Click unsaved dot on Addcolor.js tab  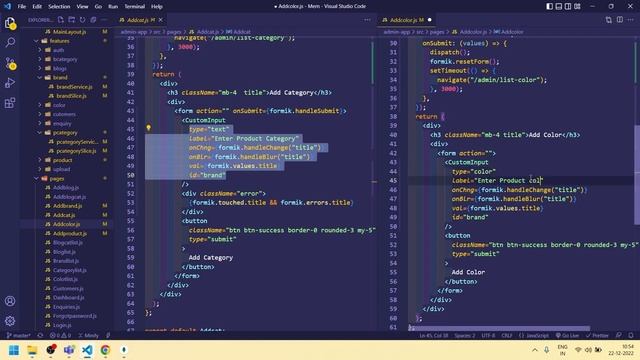click(430, 20)
